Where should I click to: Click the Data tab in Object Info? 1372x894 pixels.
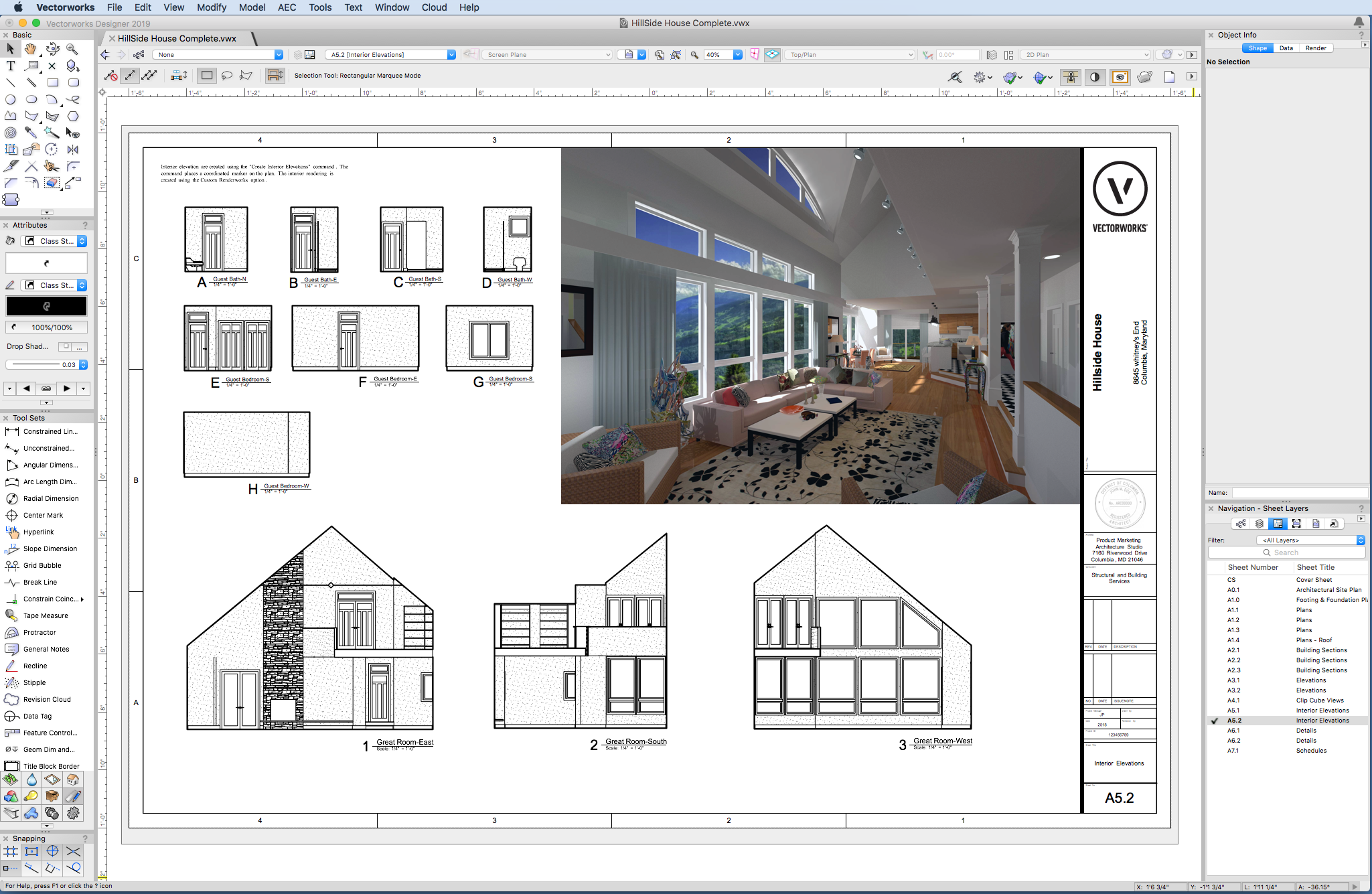[x=1286, y=48]
